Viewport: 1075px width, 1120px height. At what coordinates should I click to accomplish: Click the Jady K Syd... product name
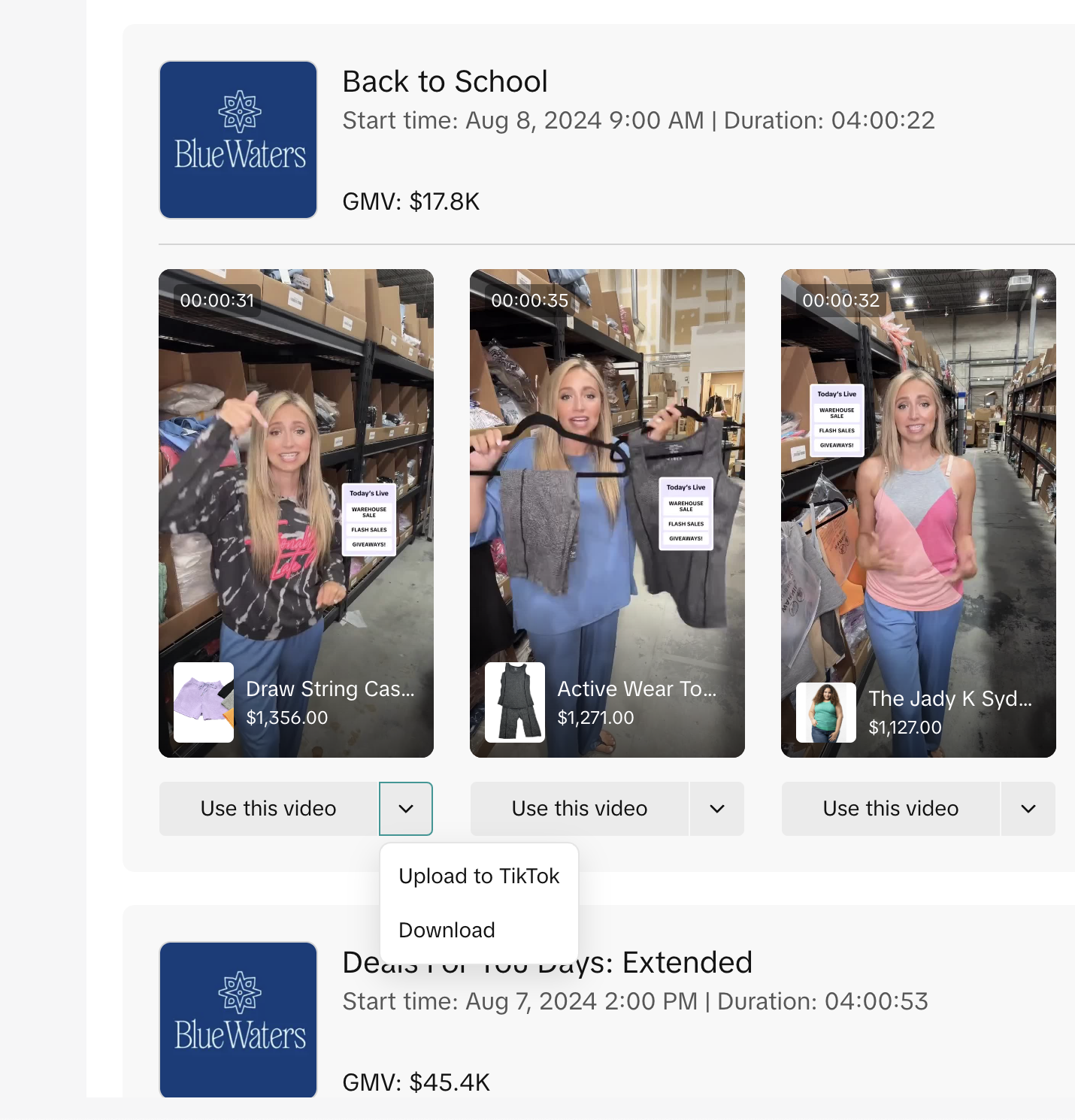(950, 698)
